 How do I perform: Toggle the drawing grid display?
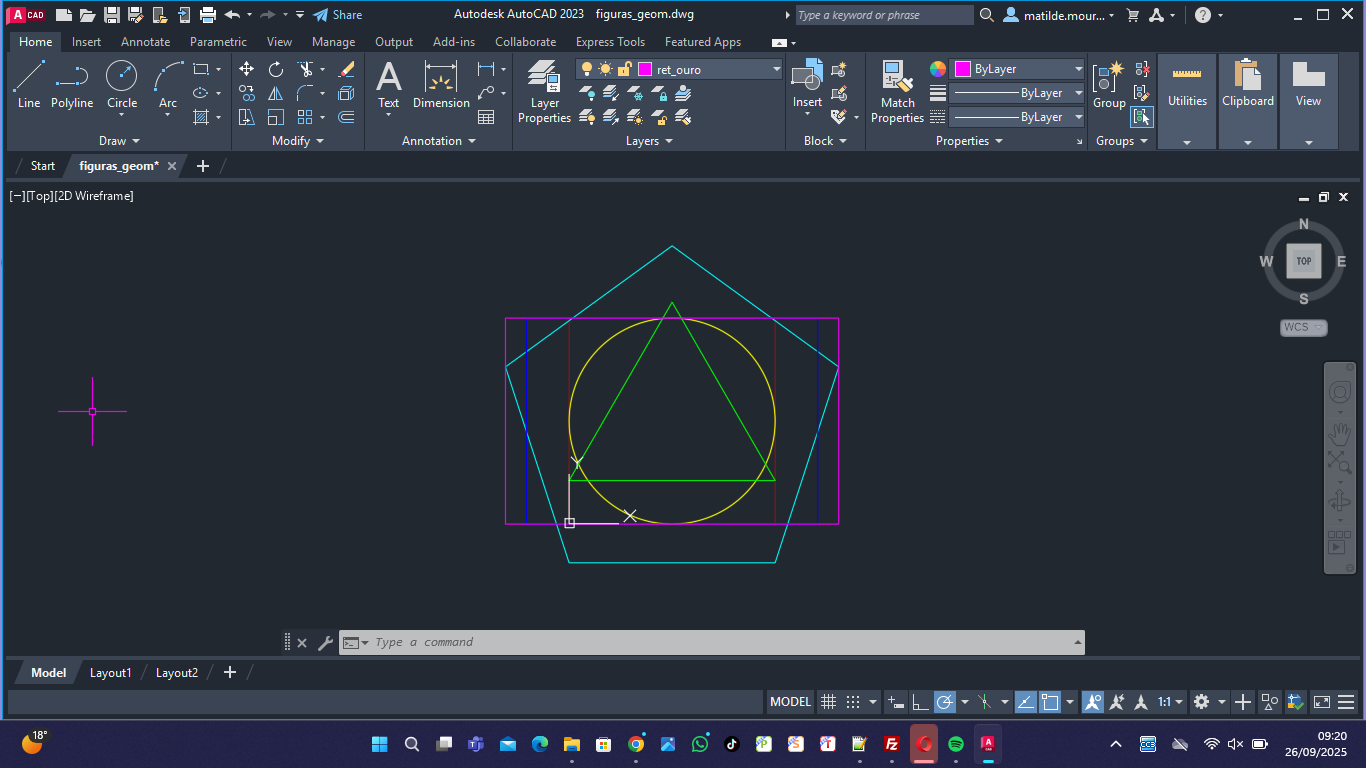(828, 702)
